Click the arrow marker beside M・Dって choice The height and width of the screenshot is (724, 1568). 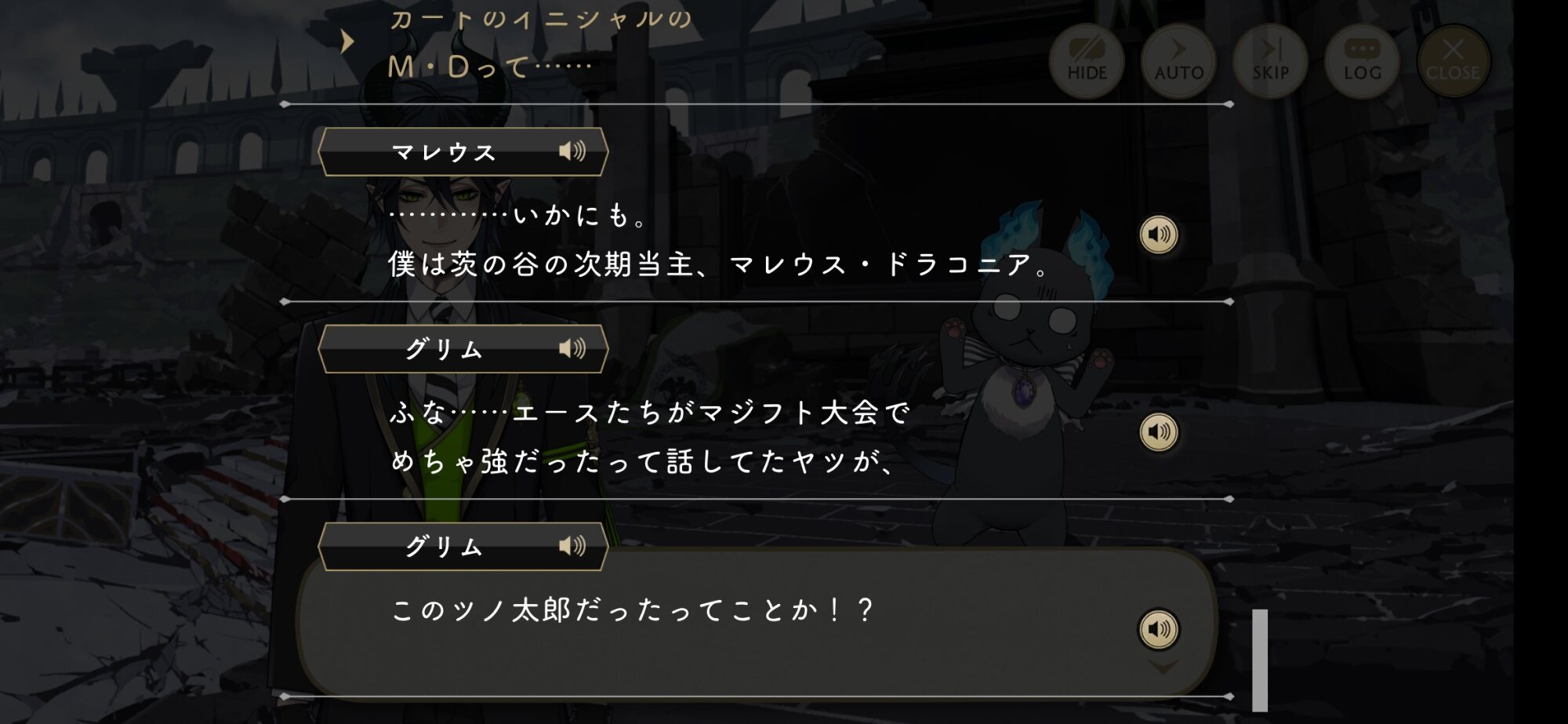(x=347, y=42)
